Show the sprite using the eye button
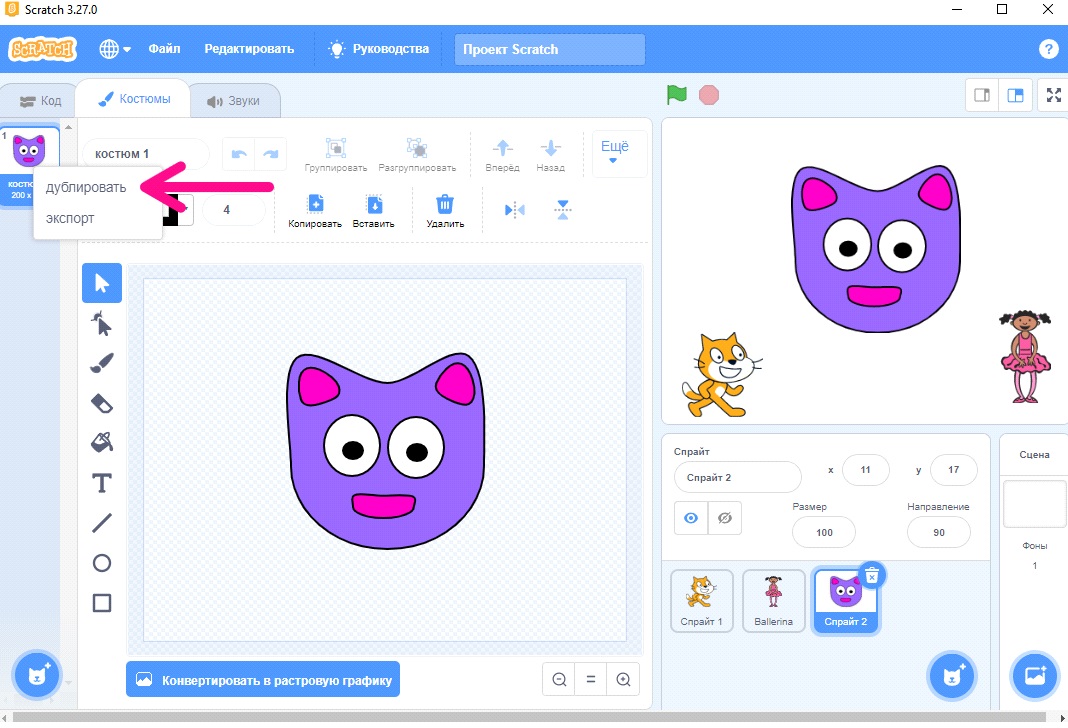Image resolution: width=1068 pixels, height=728 pixels. (691, 518)
